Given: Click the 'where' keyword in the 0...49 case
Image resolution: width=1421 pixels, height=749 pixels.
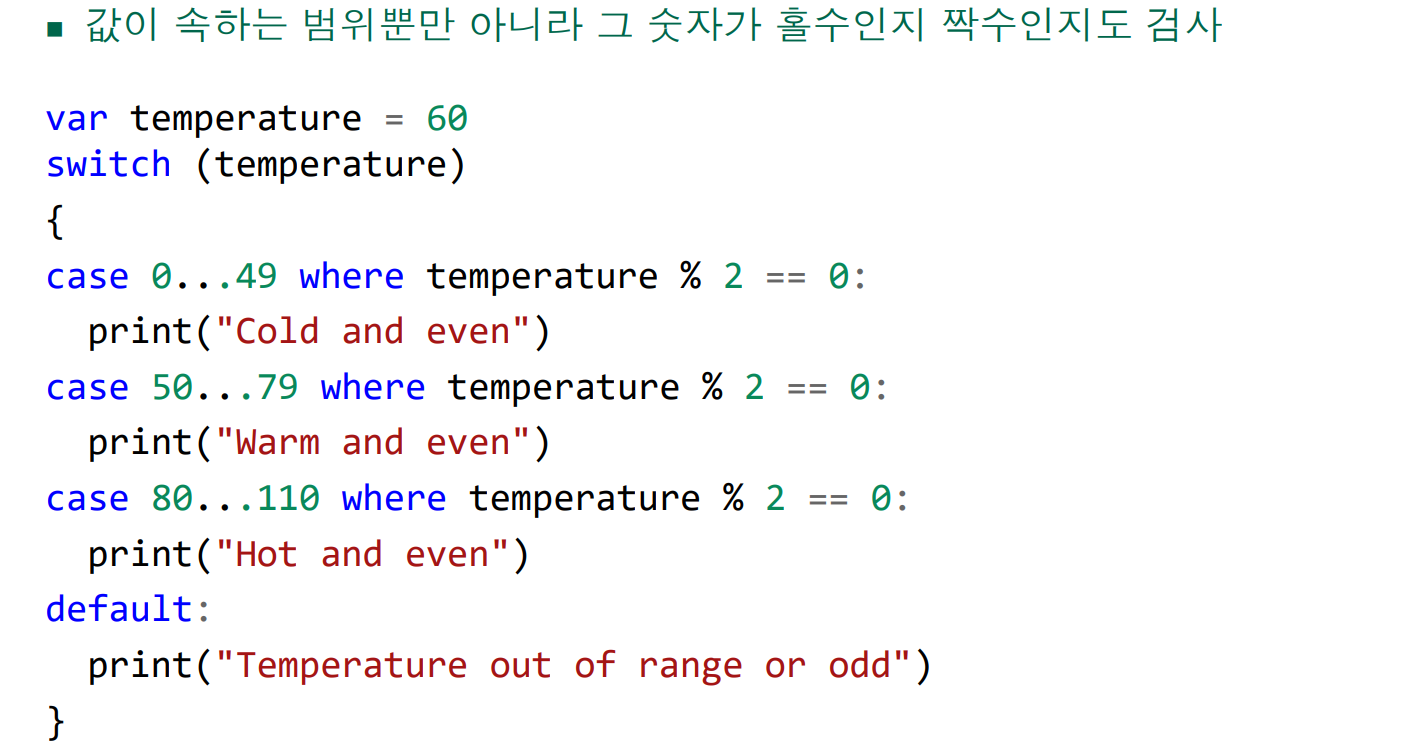Looking at the screenshot, I should (x=351, y=276).
